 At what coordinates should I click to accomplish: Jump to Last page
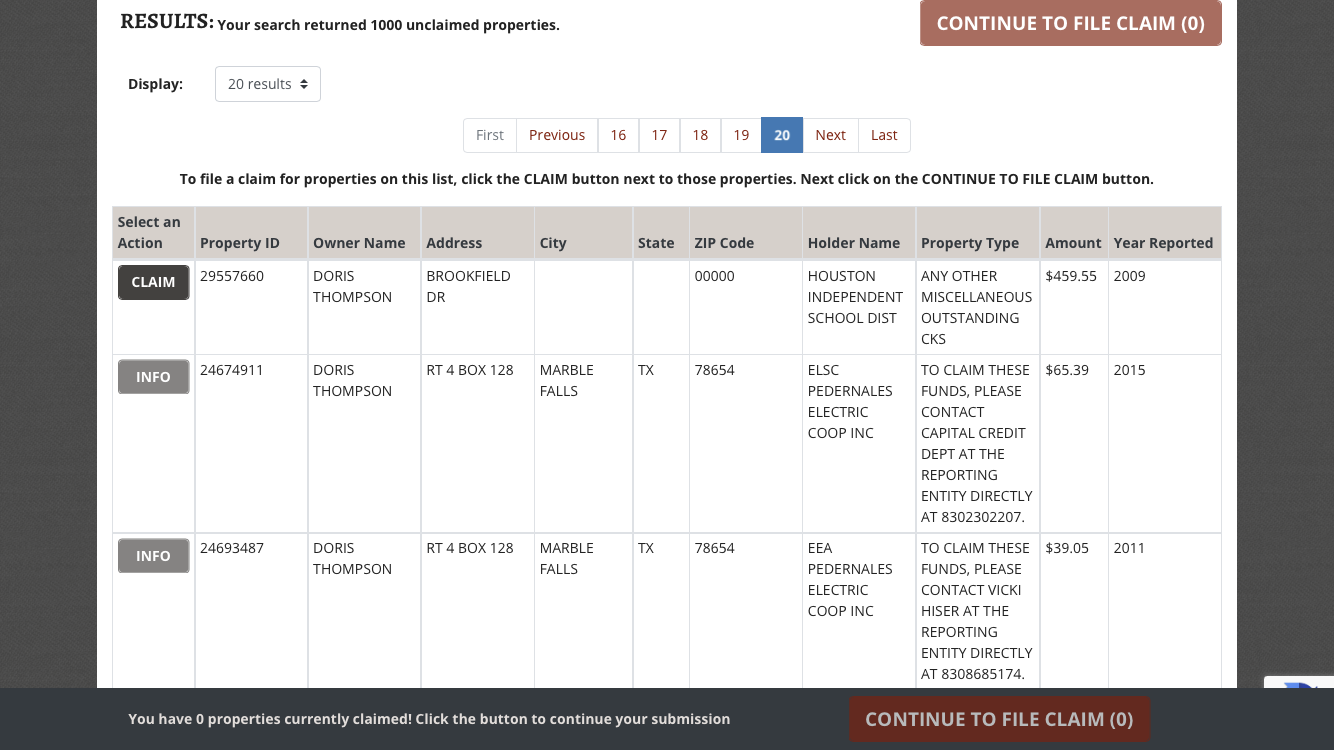(884, 135)
